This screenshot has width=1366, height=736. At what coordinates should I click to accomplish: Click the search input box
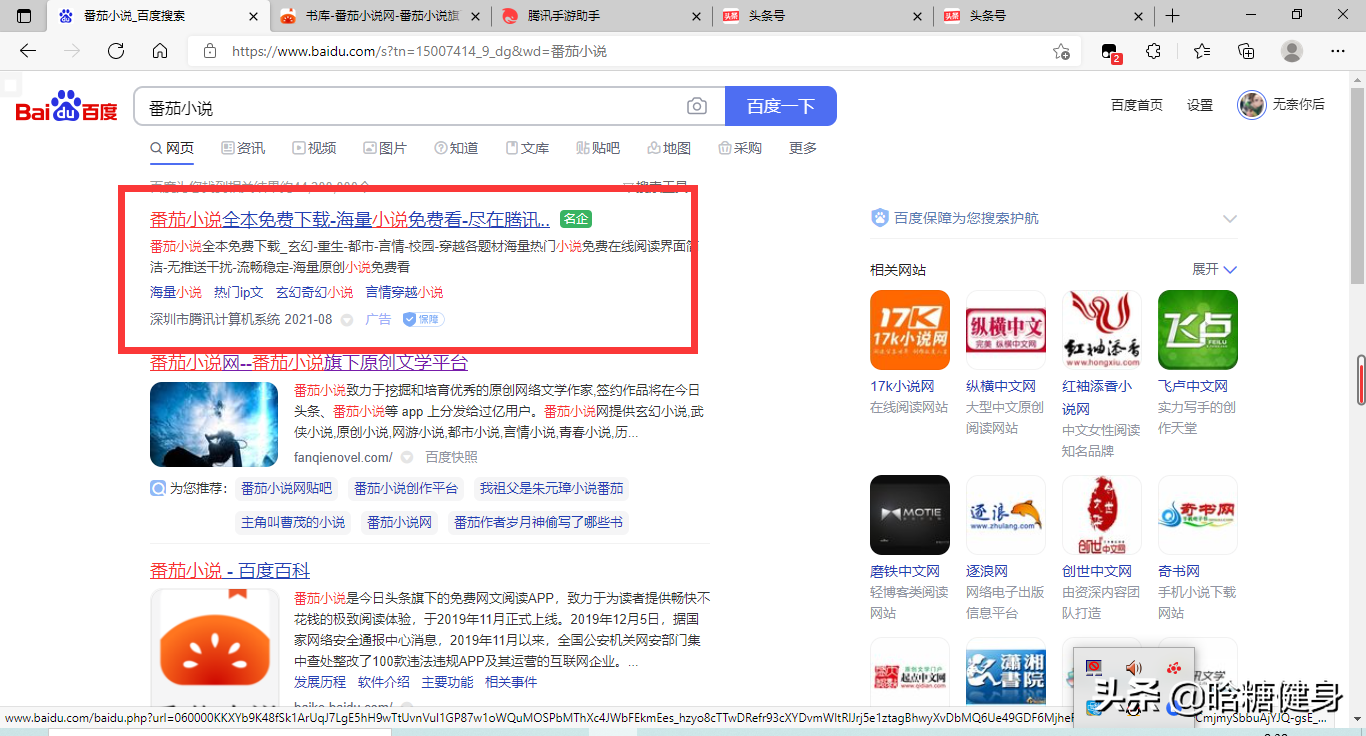(410, 107)
